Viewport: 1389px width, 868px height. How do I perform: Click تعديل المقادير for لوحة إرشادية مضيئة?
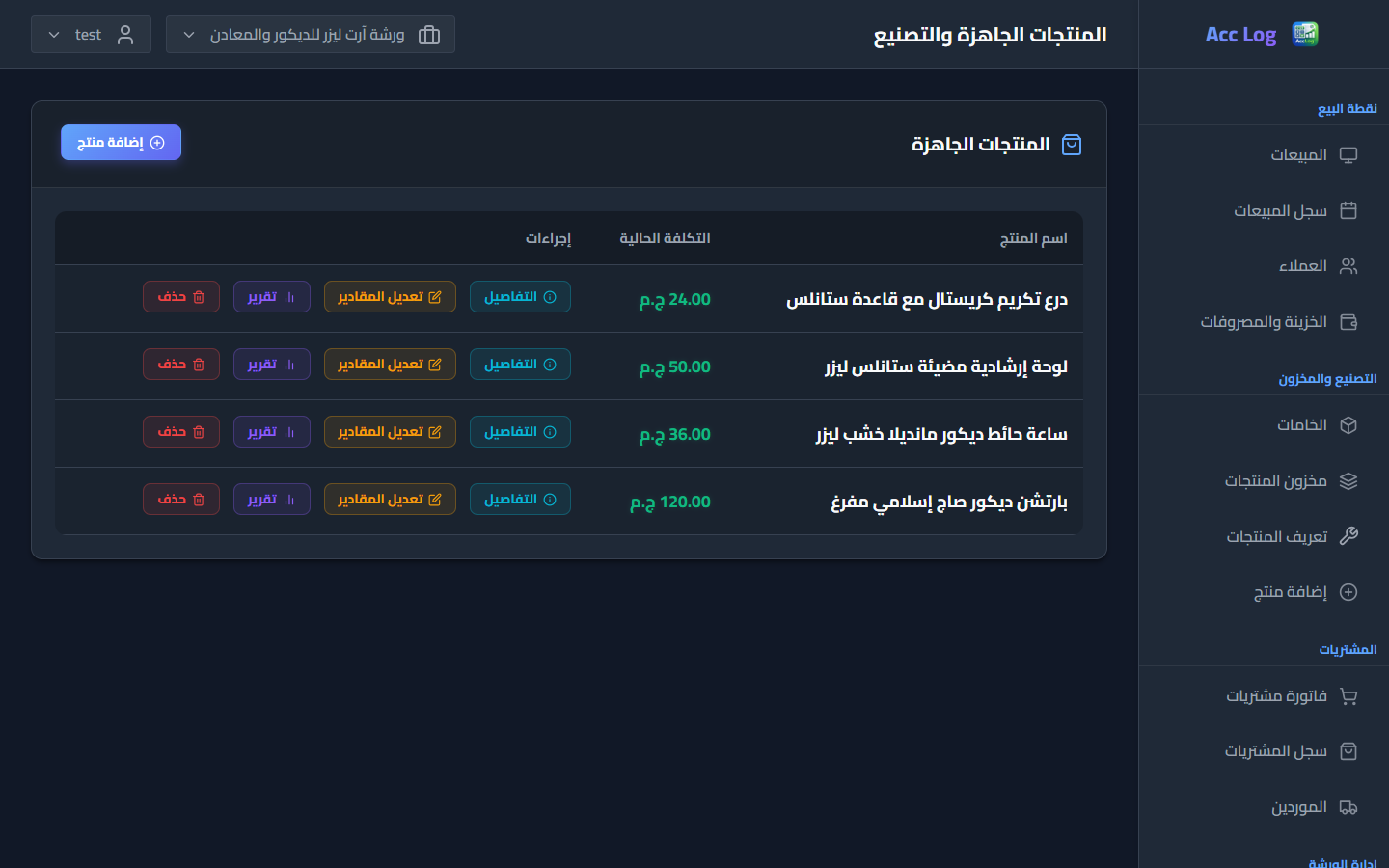pos(390,365)
